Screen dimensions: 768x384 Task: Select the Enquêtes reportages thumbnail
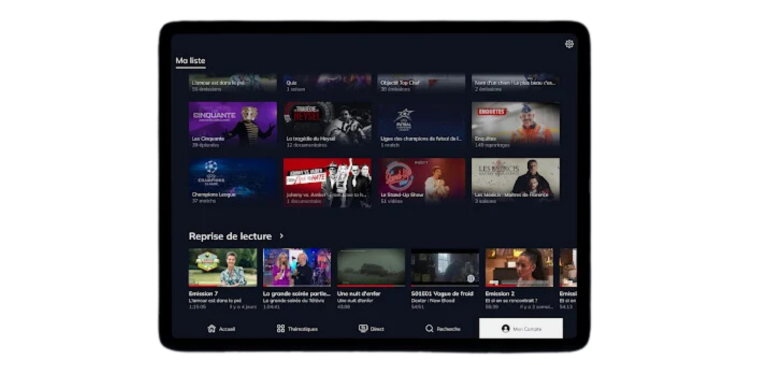click(516, 124)
